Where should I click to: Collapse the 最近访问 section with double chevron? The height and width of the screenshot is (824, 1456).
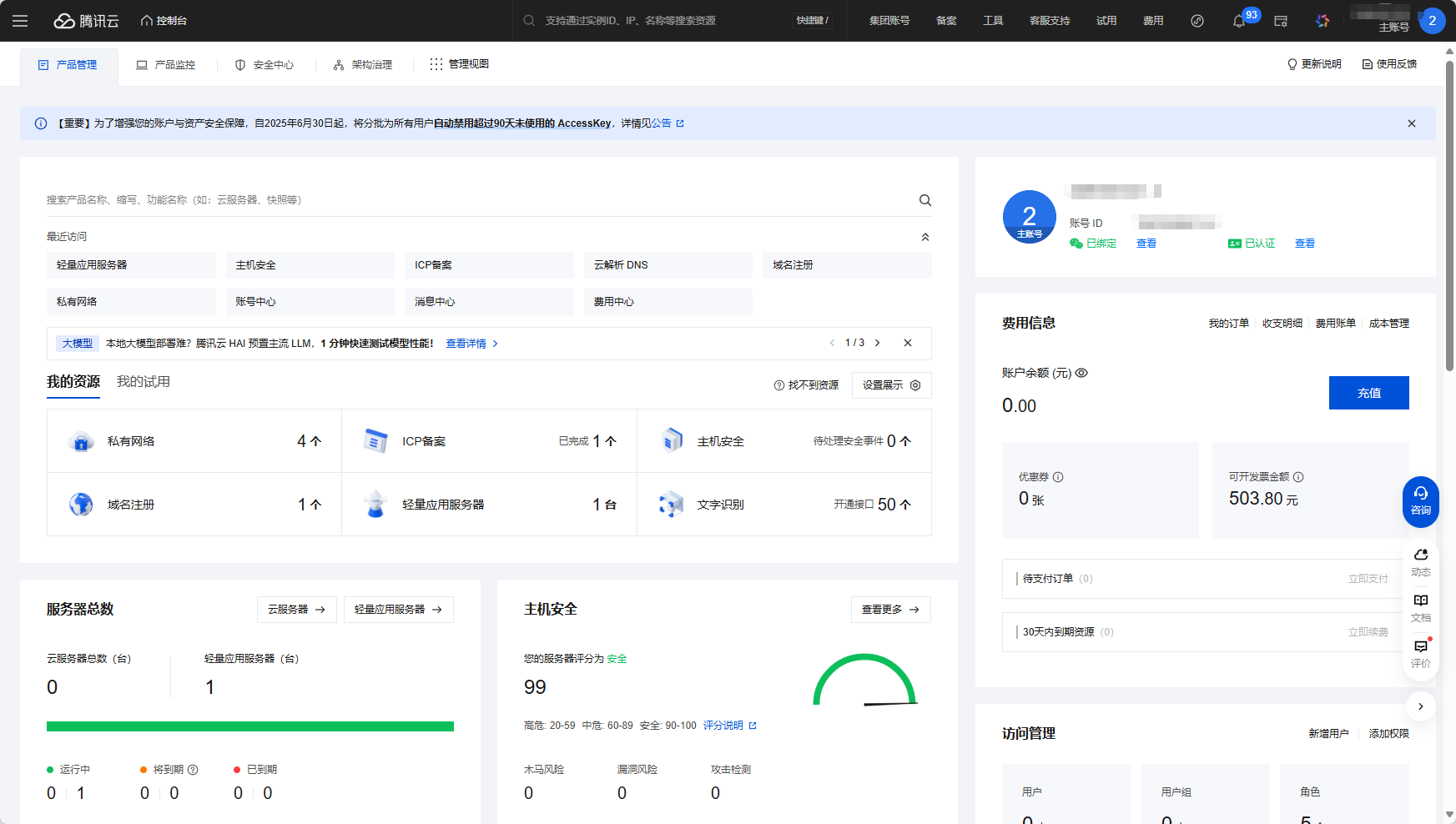[x=925, y=236]
